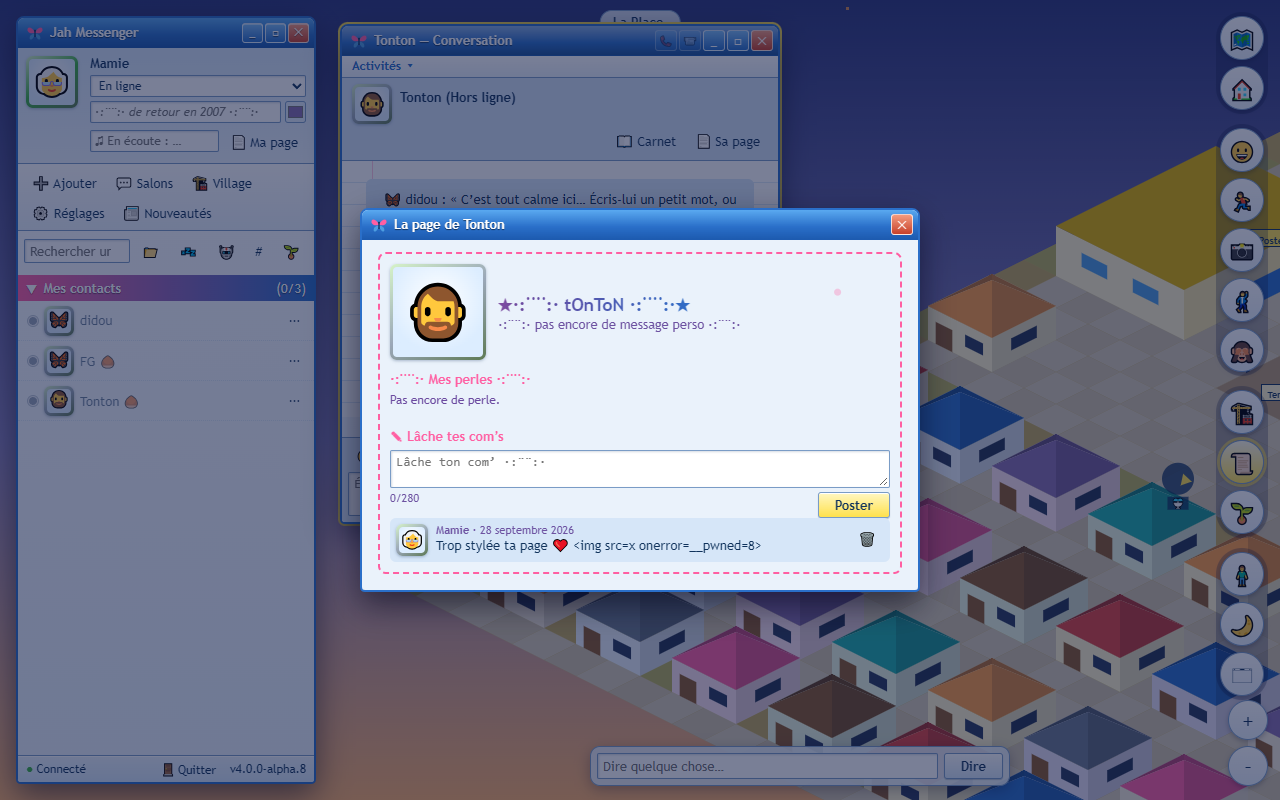Click the seedling icon in right sidebar
The image size is (1280, 800).
[x=1242, y=512]
